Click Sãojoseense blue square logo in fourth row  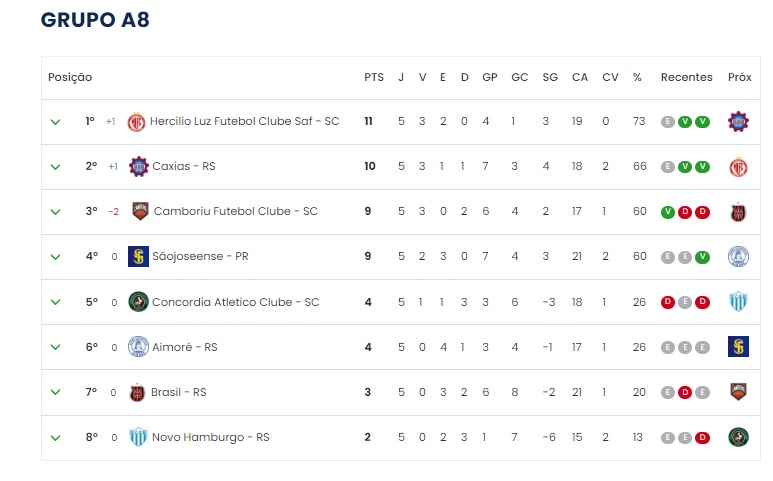tap(139, 257)
